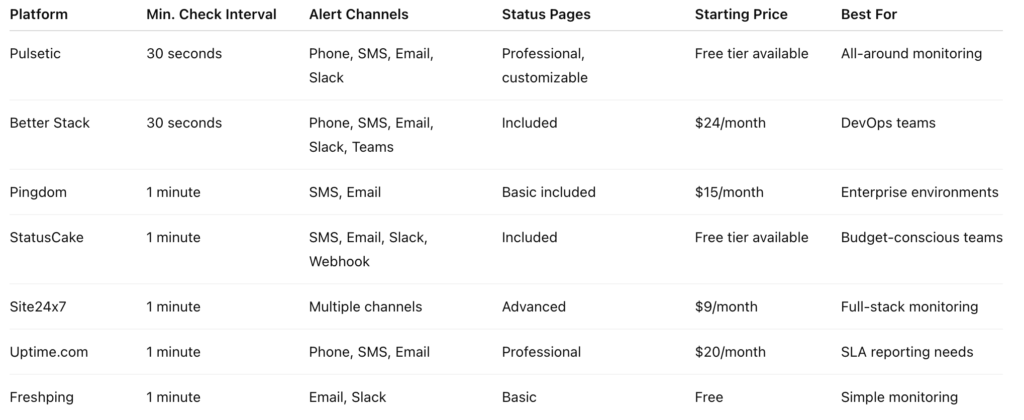Screen dimensions: 1024x420
Task: Click the Better Stack platform name
Action: (x=50, y=123)
